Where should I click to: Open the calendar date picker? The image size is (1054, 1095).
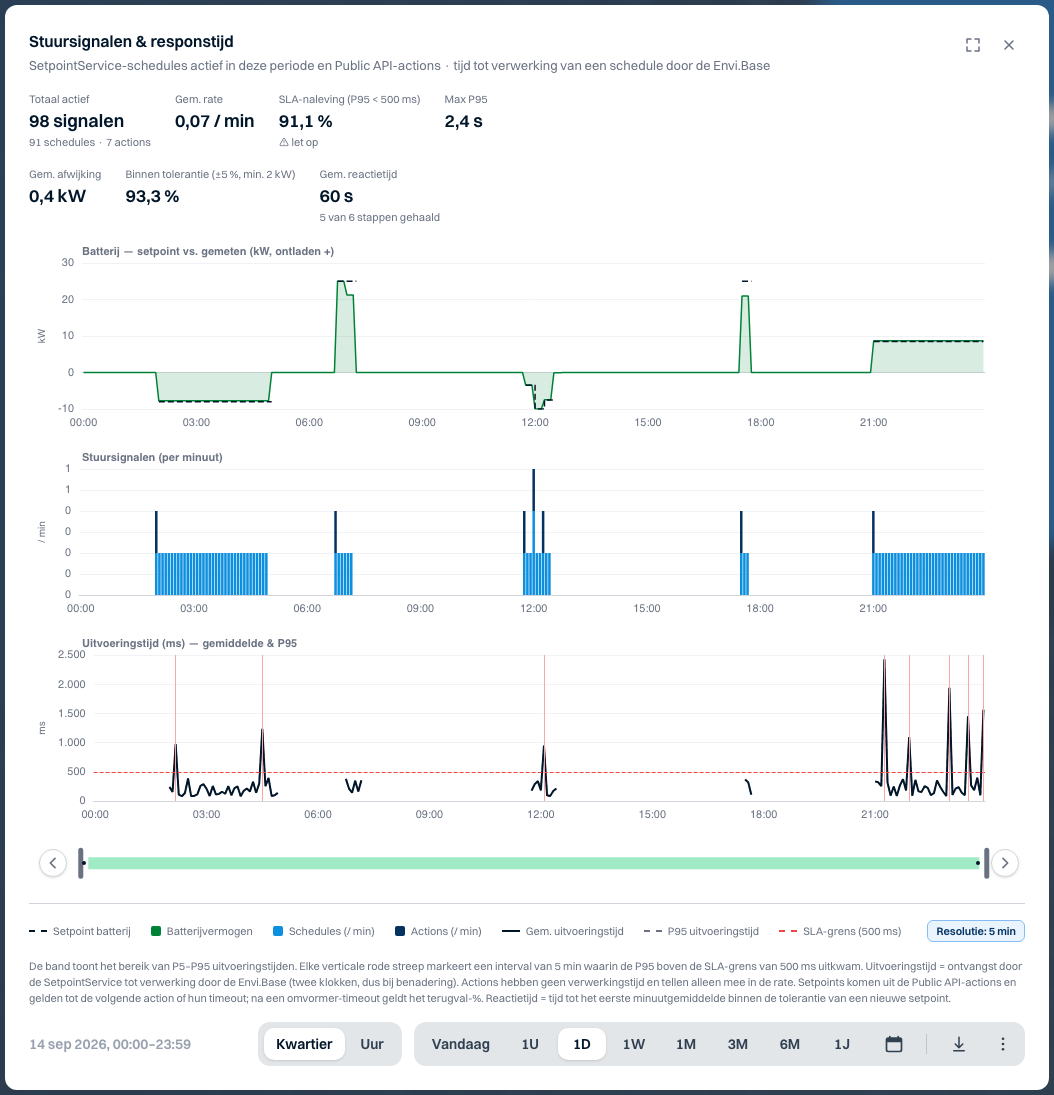(x=893, y=1044)
